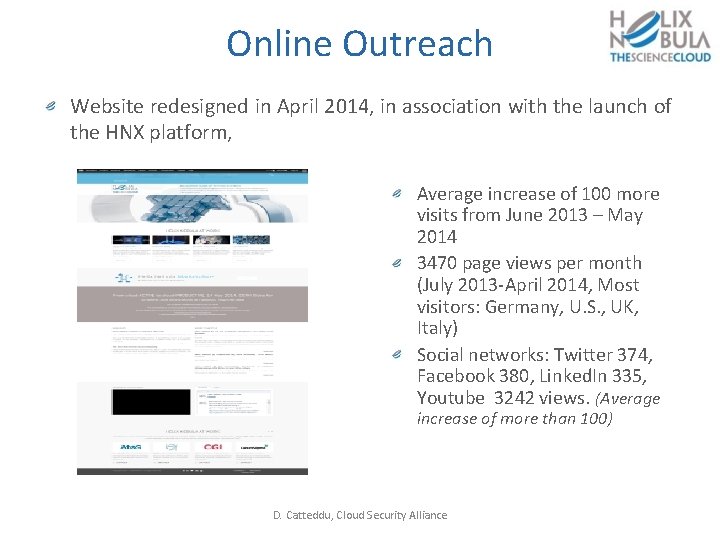
Task: Click the text 'the HNX platform,'
Action: (151, 133)
